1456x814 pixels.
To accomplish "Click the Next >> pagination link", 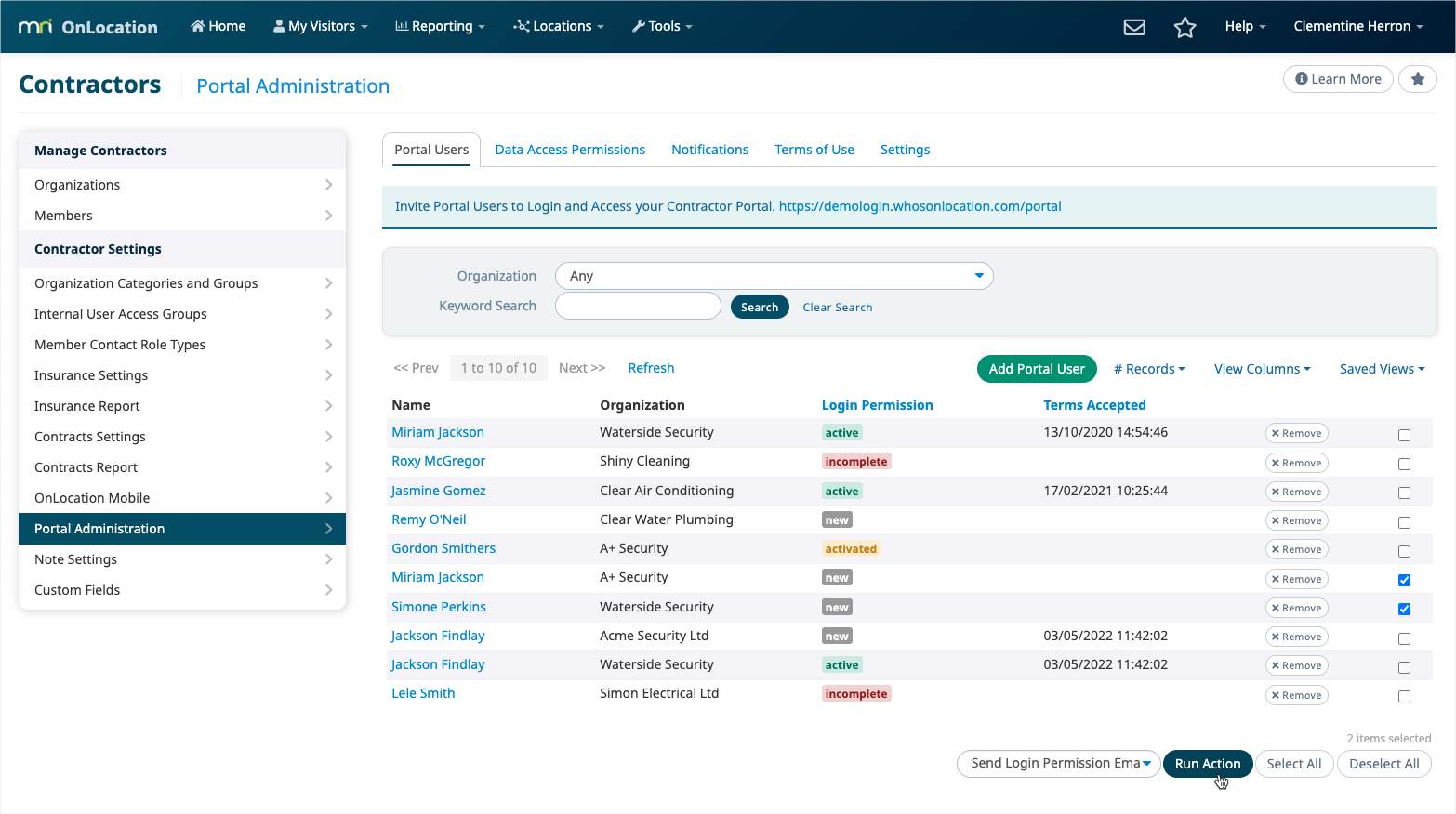I will pos(582,368).
